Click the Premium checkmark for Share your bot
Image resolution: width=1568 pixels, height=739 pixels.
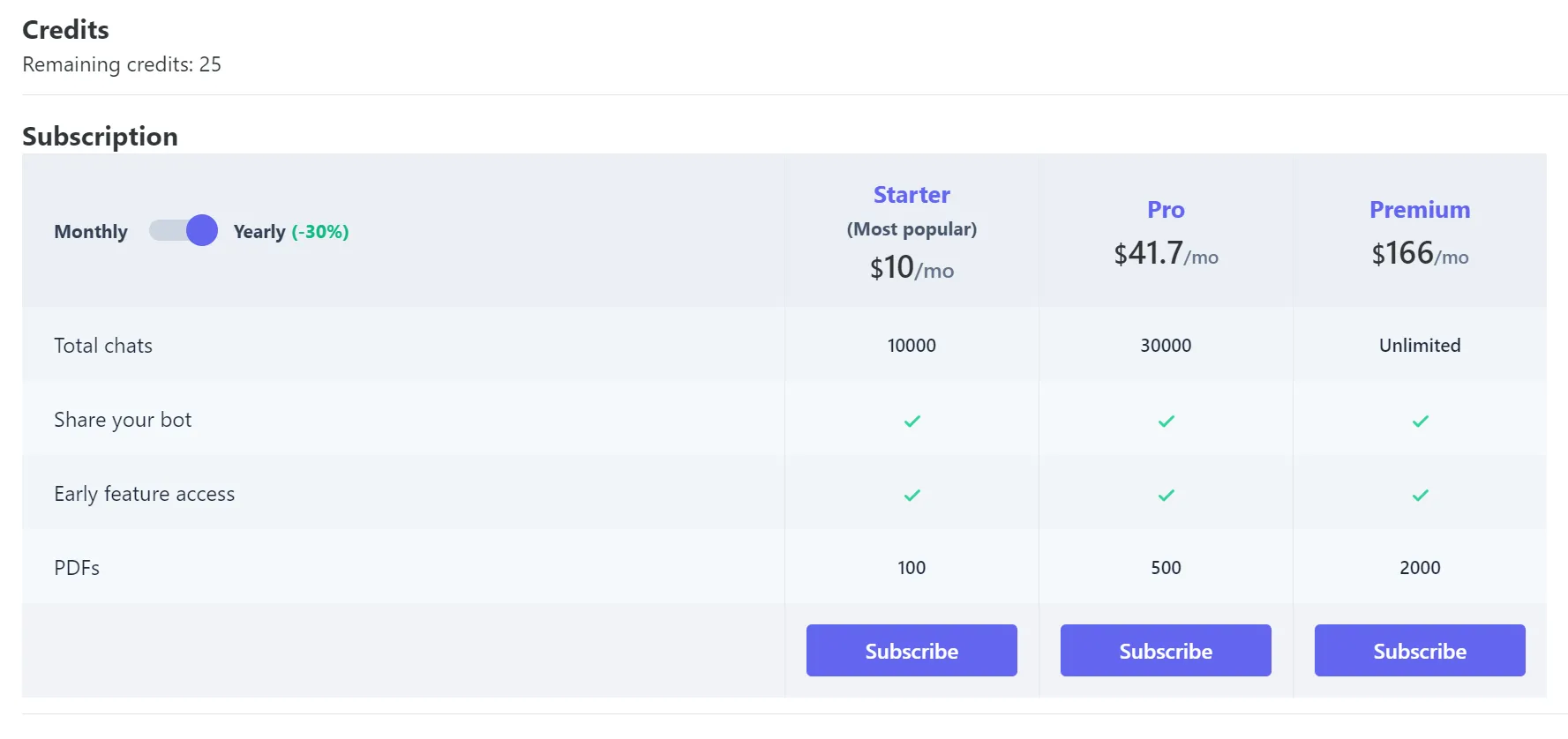tap(1420, 421)
